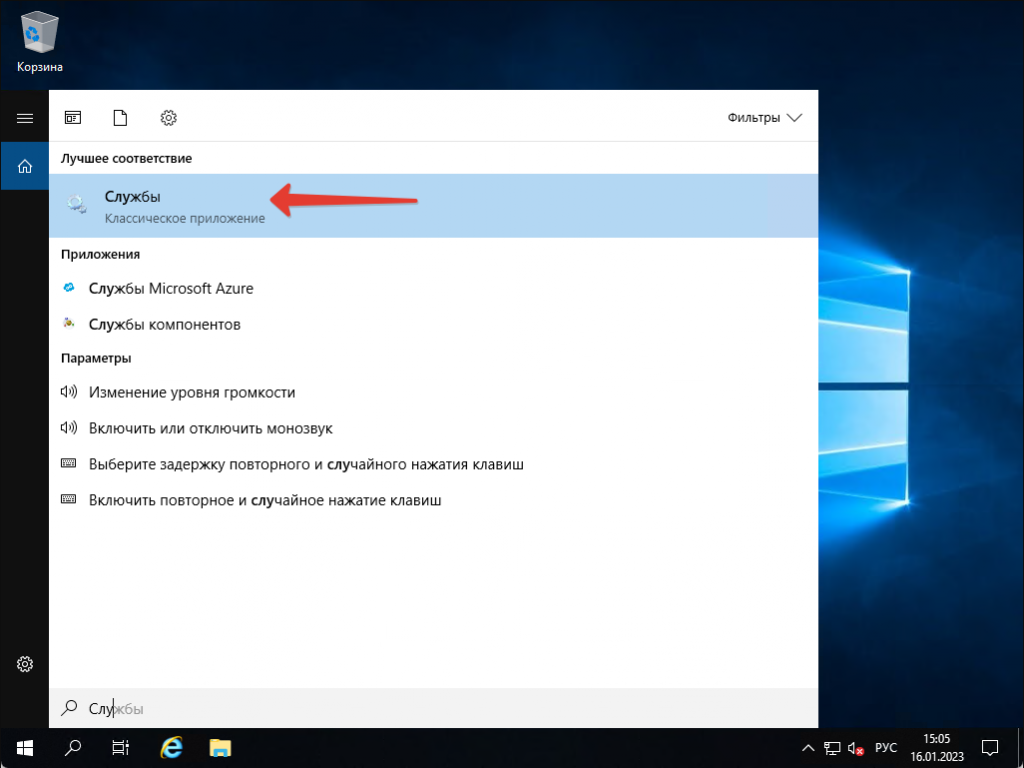The image size is (1024, 768).
Task: Click the Службы компонентов icon
Action: click(68, 323)
